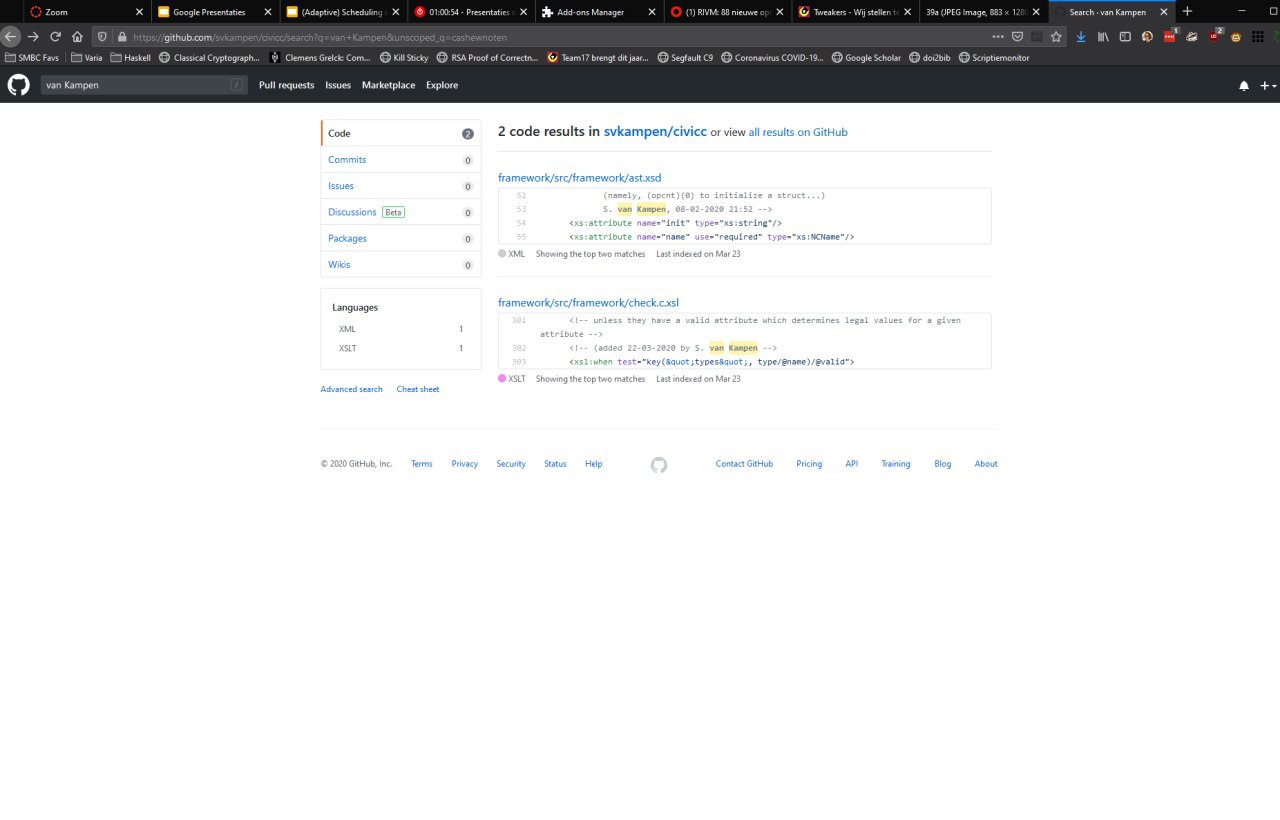Expand the plus create-new dropdown
The image size is (1280, 820).
pos(1268,86)
